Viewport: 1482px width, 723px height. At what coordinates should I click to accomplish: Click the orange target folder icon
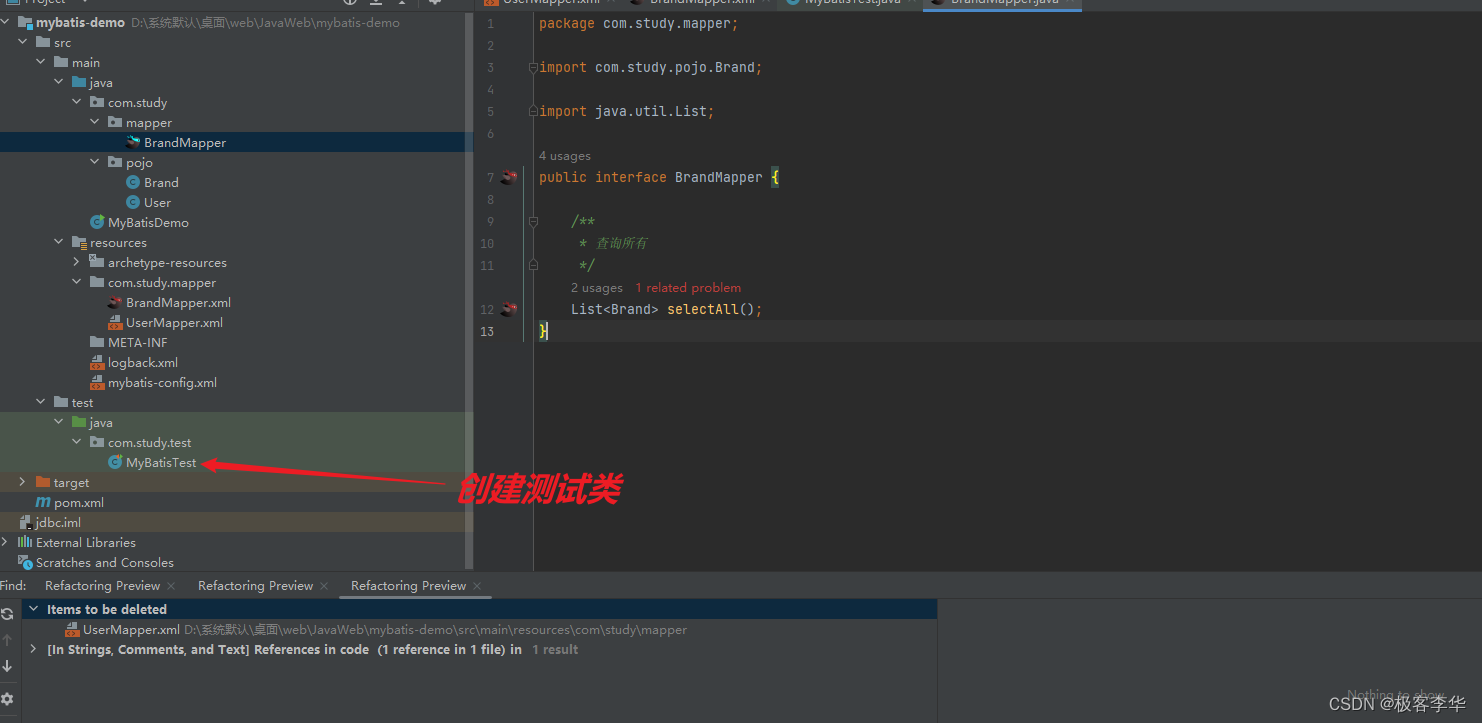tap(43, 482)
